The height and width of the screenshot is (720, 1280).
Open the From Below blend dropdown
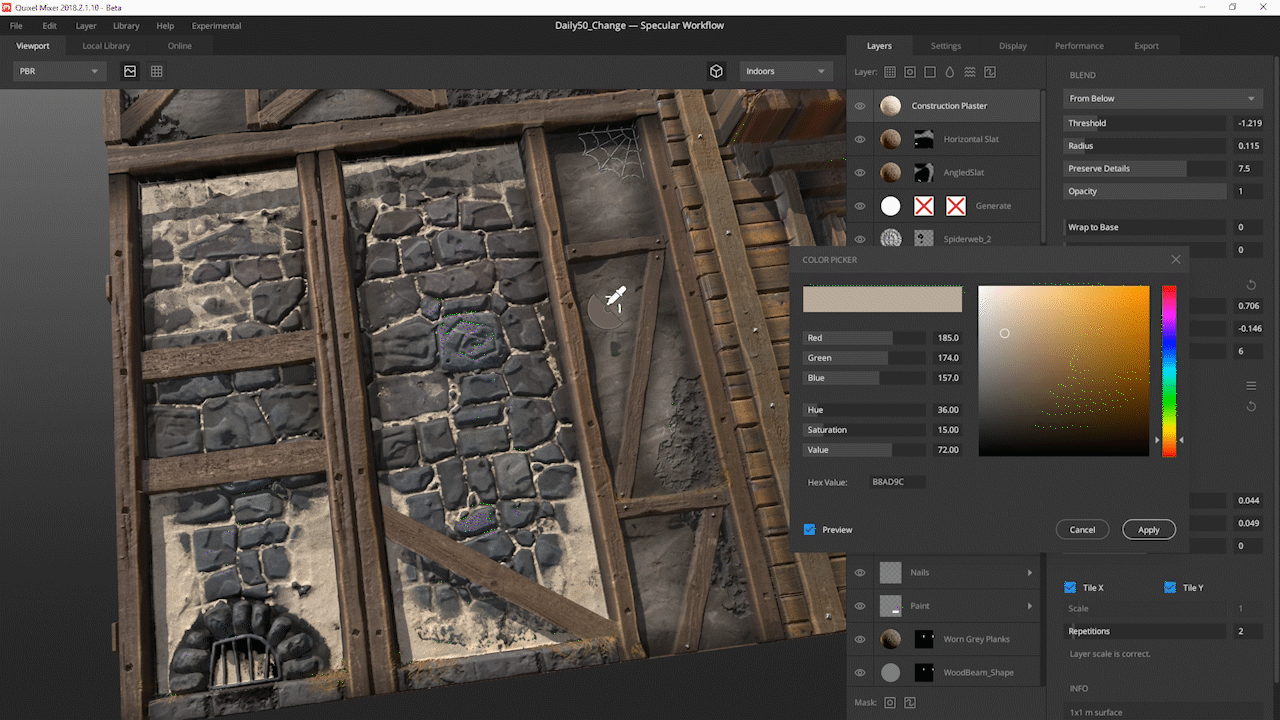(x=1161, y=99)
